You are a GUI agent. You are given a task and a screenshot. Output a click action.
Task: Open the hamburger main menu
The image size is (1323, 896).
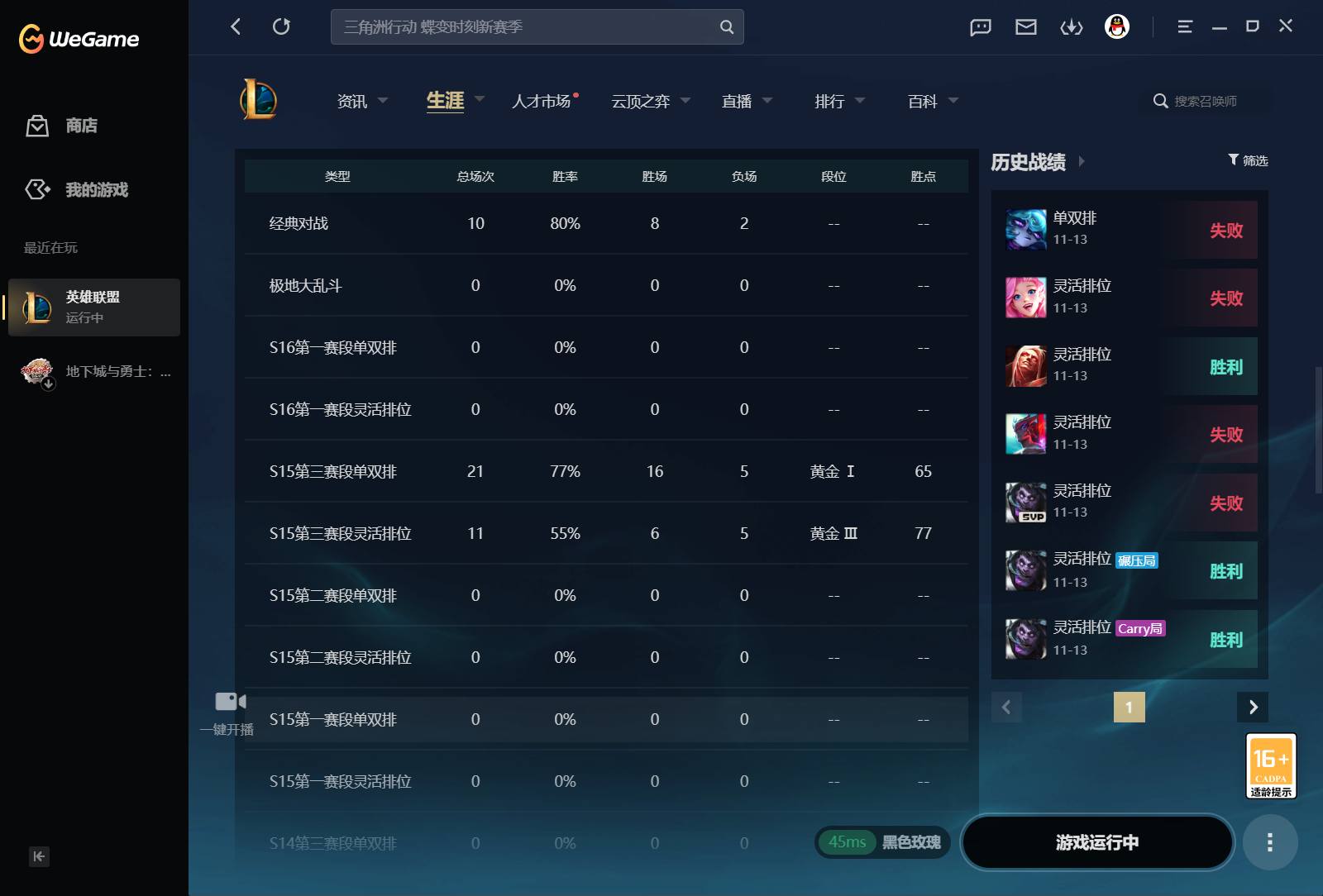(1185, 26)
